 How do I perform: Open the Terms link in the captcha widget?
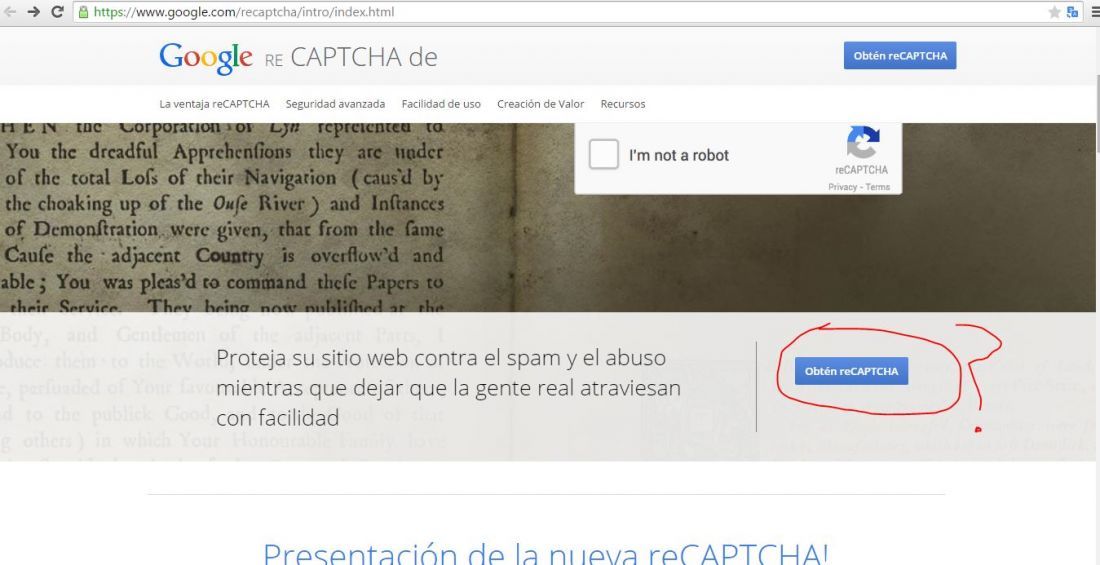878,187
